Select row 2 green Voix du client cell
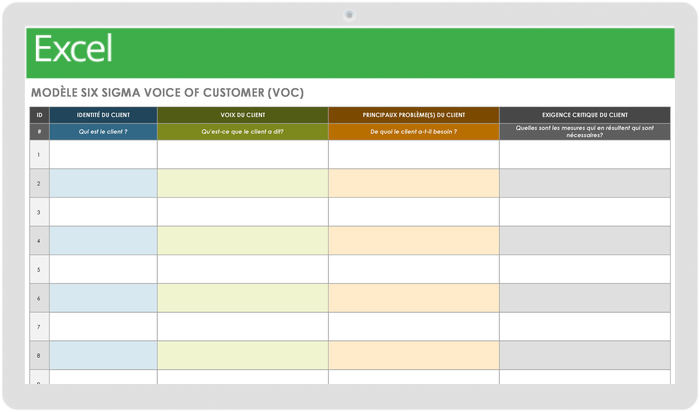 (243, 183)
